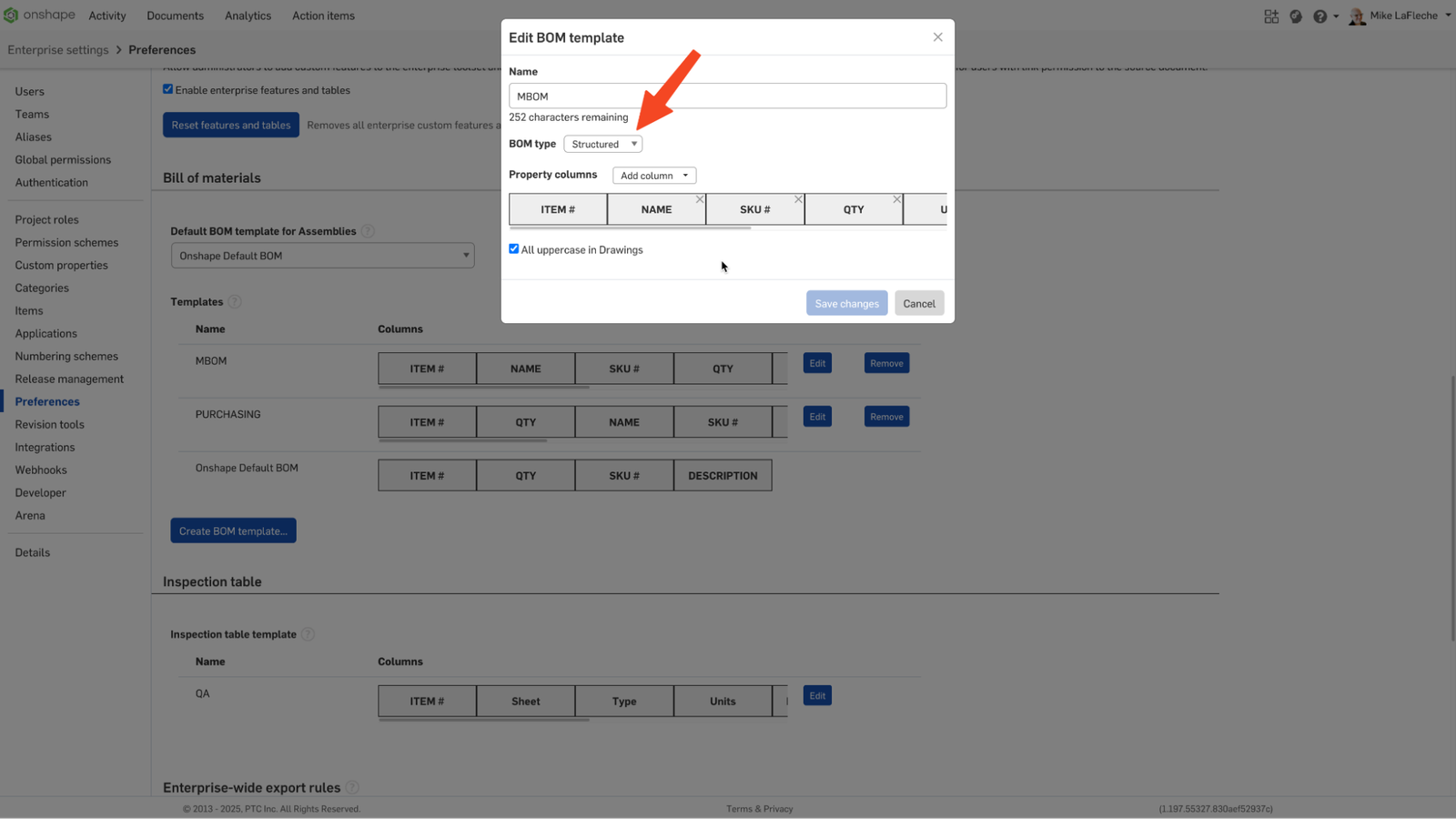Click the template Name input field

click(727, 96)
